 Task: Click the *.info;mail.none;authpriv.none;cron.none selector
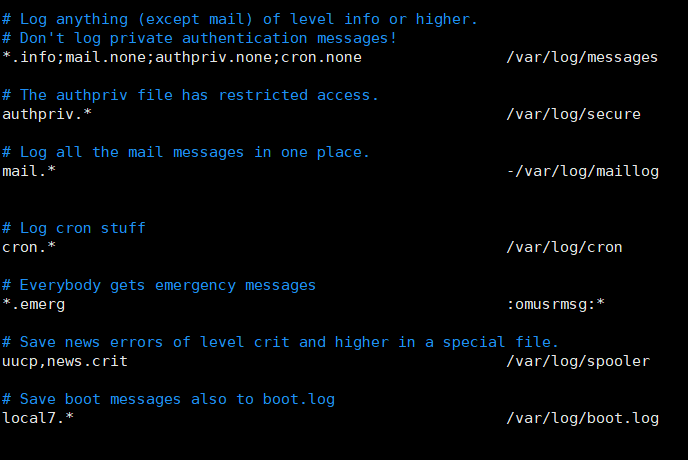(182, 57)
